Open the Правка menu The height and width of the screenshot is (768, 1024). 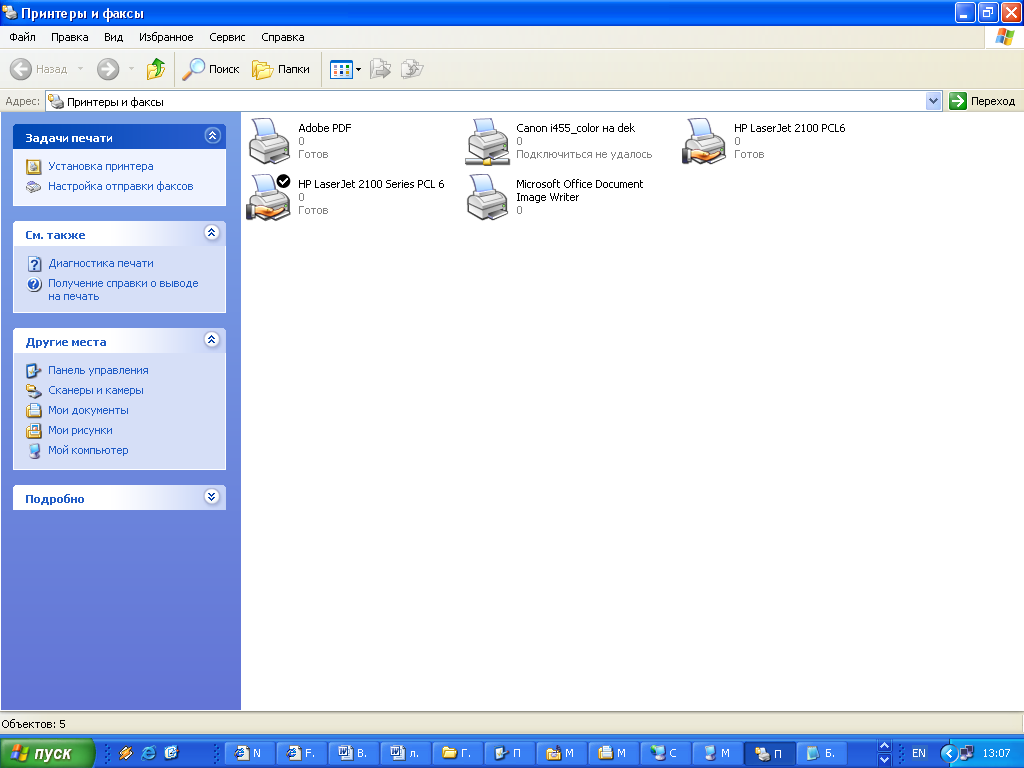[69, 37]
